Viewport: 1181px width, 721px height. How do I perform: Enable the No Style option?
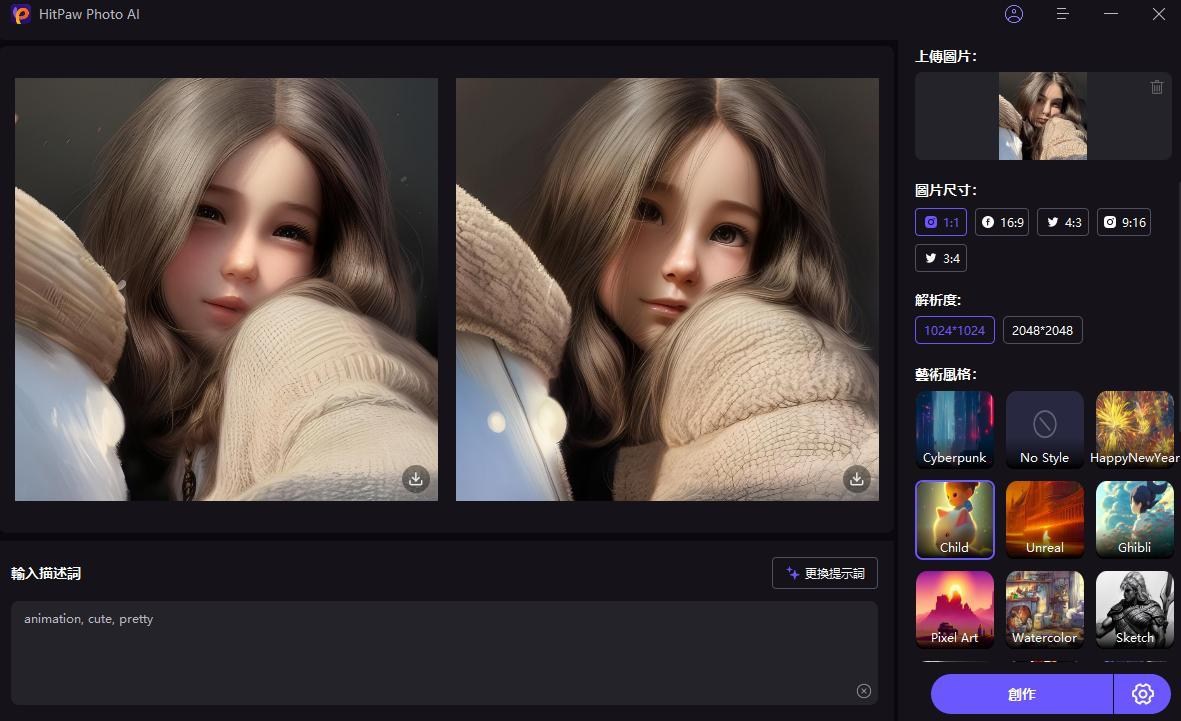[1044, 428]
